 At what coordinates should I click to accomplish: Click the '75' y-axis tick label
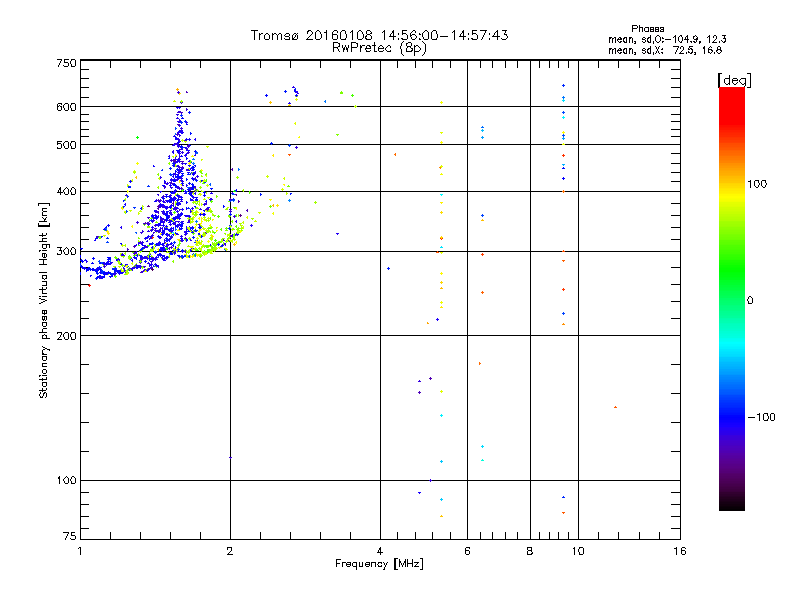[70, 536]
